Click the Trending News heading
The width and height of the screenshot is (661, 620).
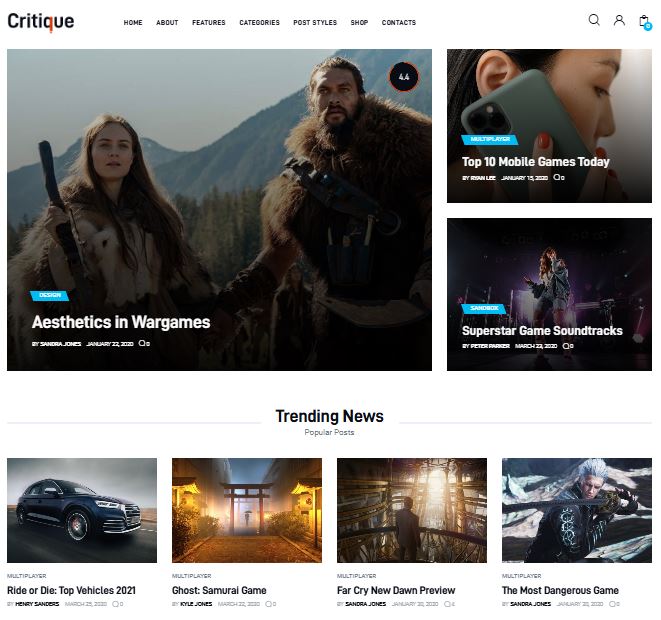click(x=330, y=416)
